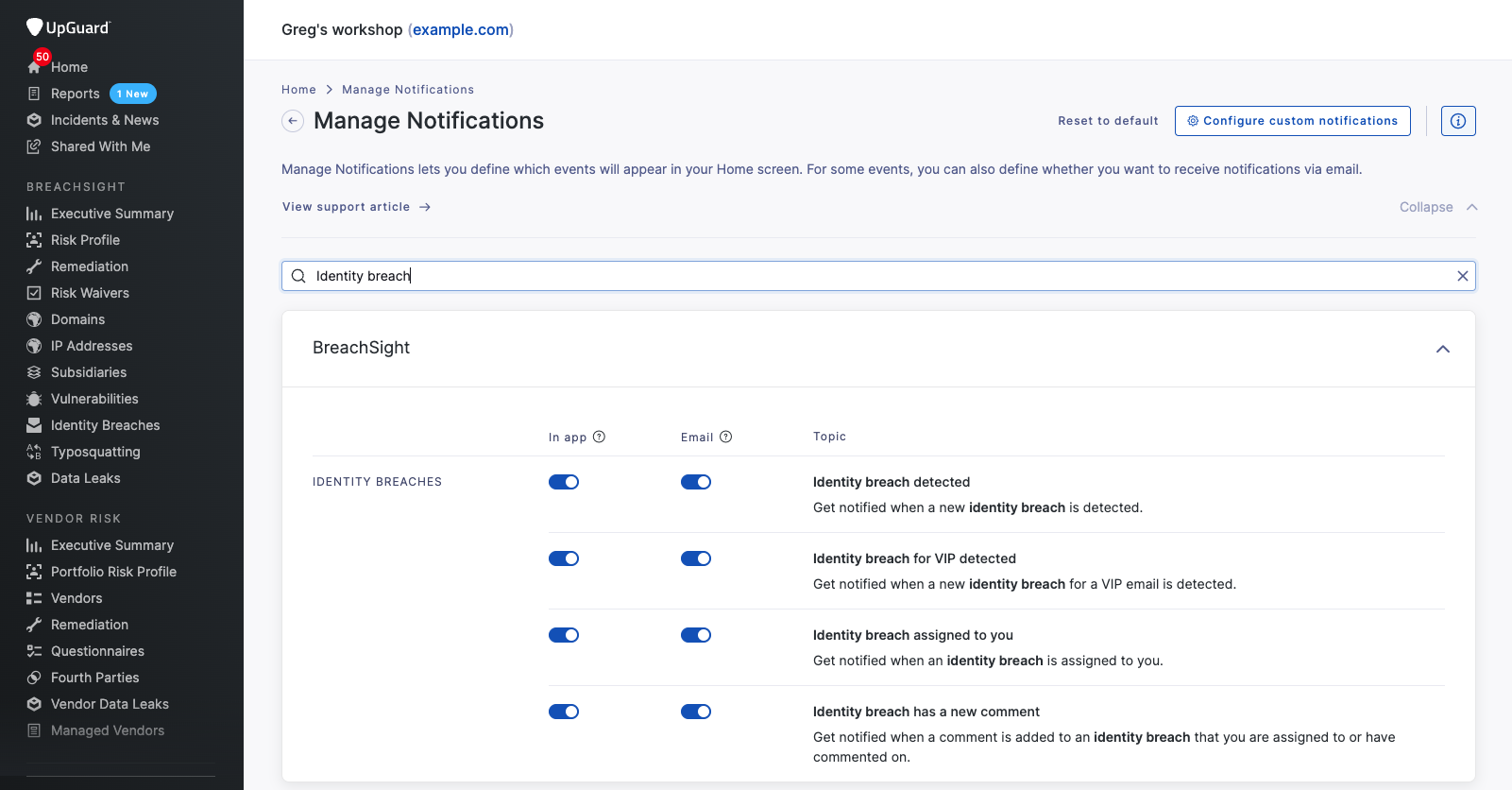Click the Shared With Me icon
Image resolution: width=1512 pixels, height=790 pixels.
point(34,146)
